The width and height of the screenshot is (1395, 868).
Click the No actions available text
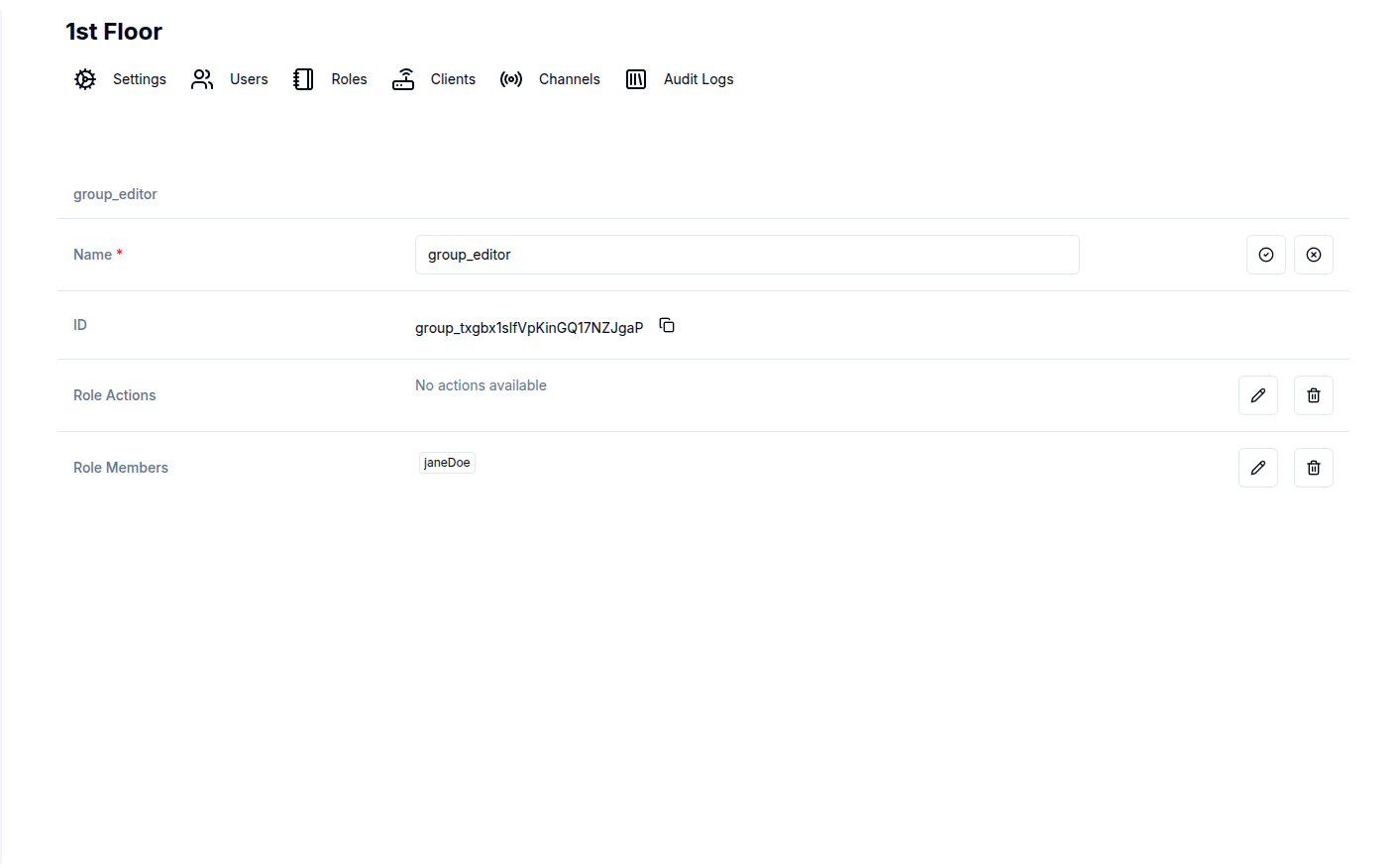[x=481, y=385]
